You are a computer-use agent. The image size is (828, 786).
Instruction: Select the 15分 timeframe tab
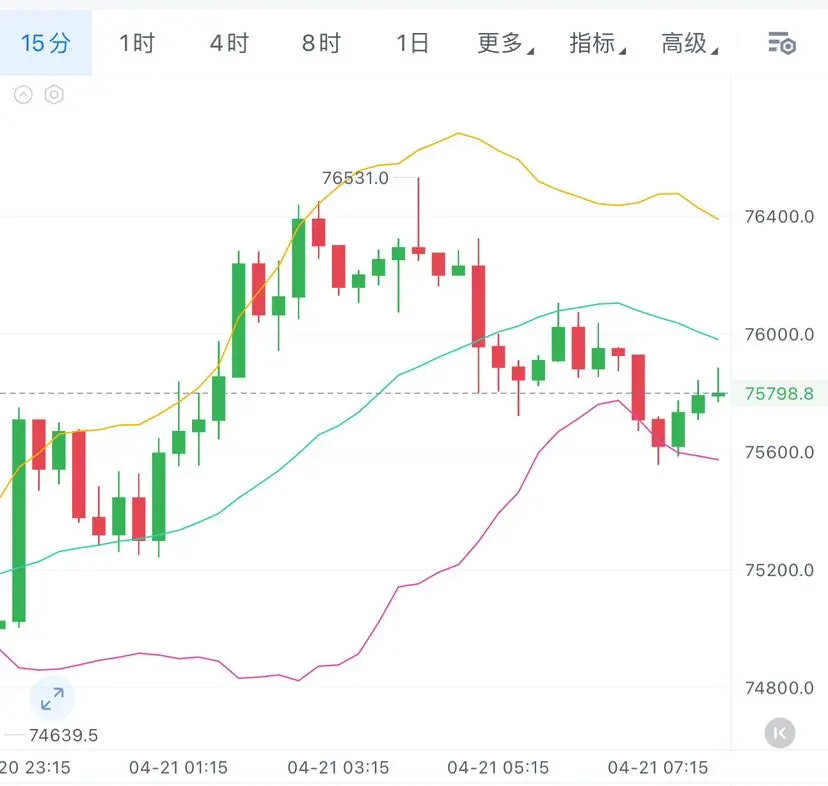(x=46, y=43)
